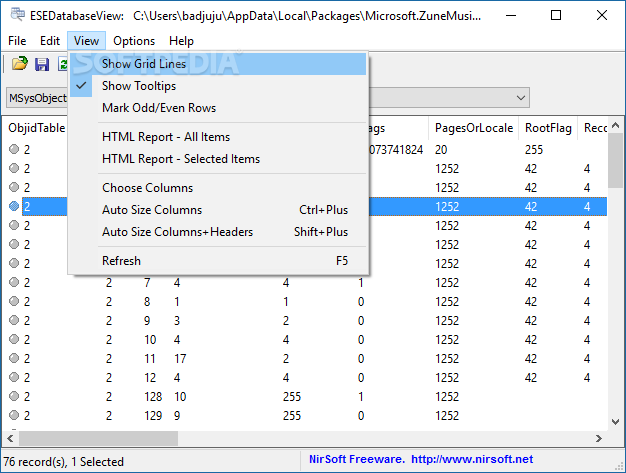Screen dimensions: 626x473
Task: Click the row icon of the row with 12
Action: point(14,377)
